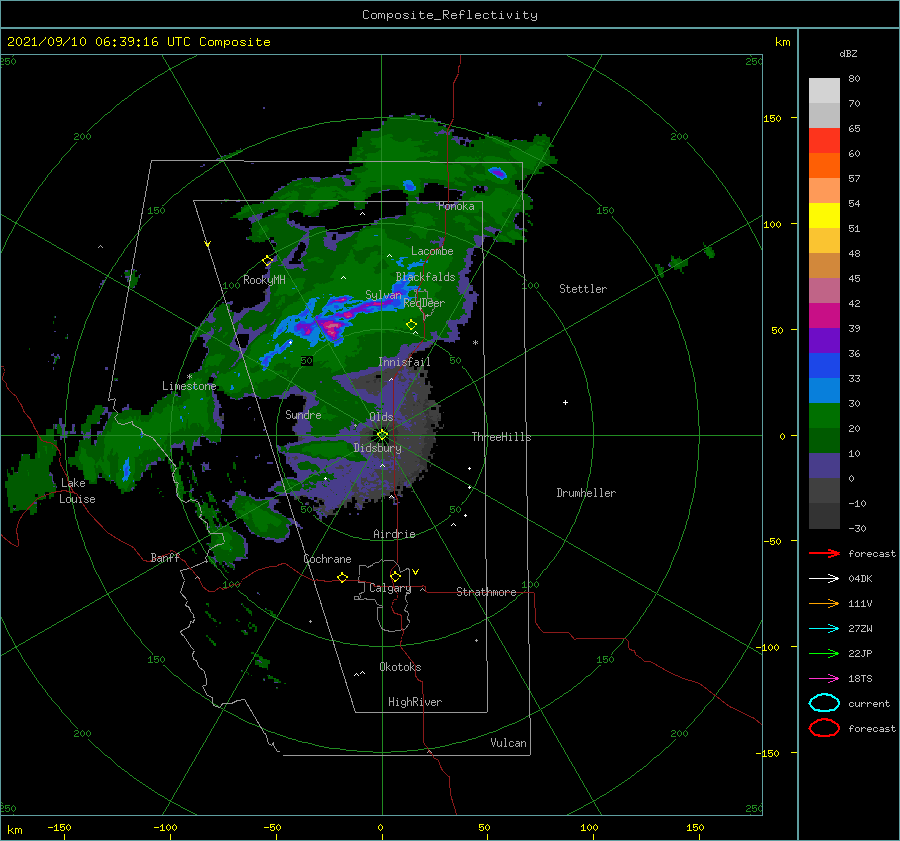The height and width of the screenshot is (841, 900).
Task: Select the 65 dBZ red color swatch
Action: click(824, 140)
